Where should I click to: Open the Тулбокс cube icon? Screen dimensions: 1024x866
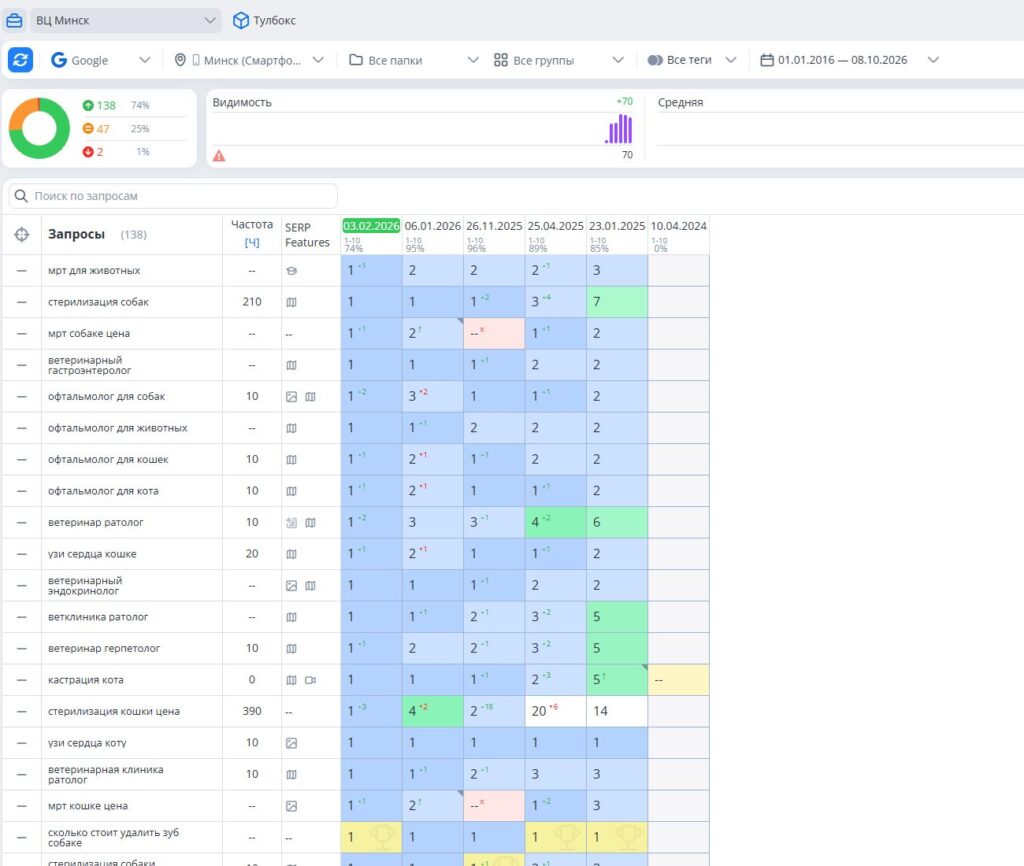pyautogui.click(x=241, y=20)
